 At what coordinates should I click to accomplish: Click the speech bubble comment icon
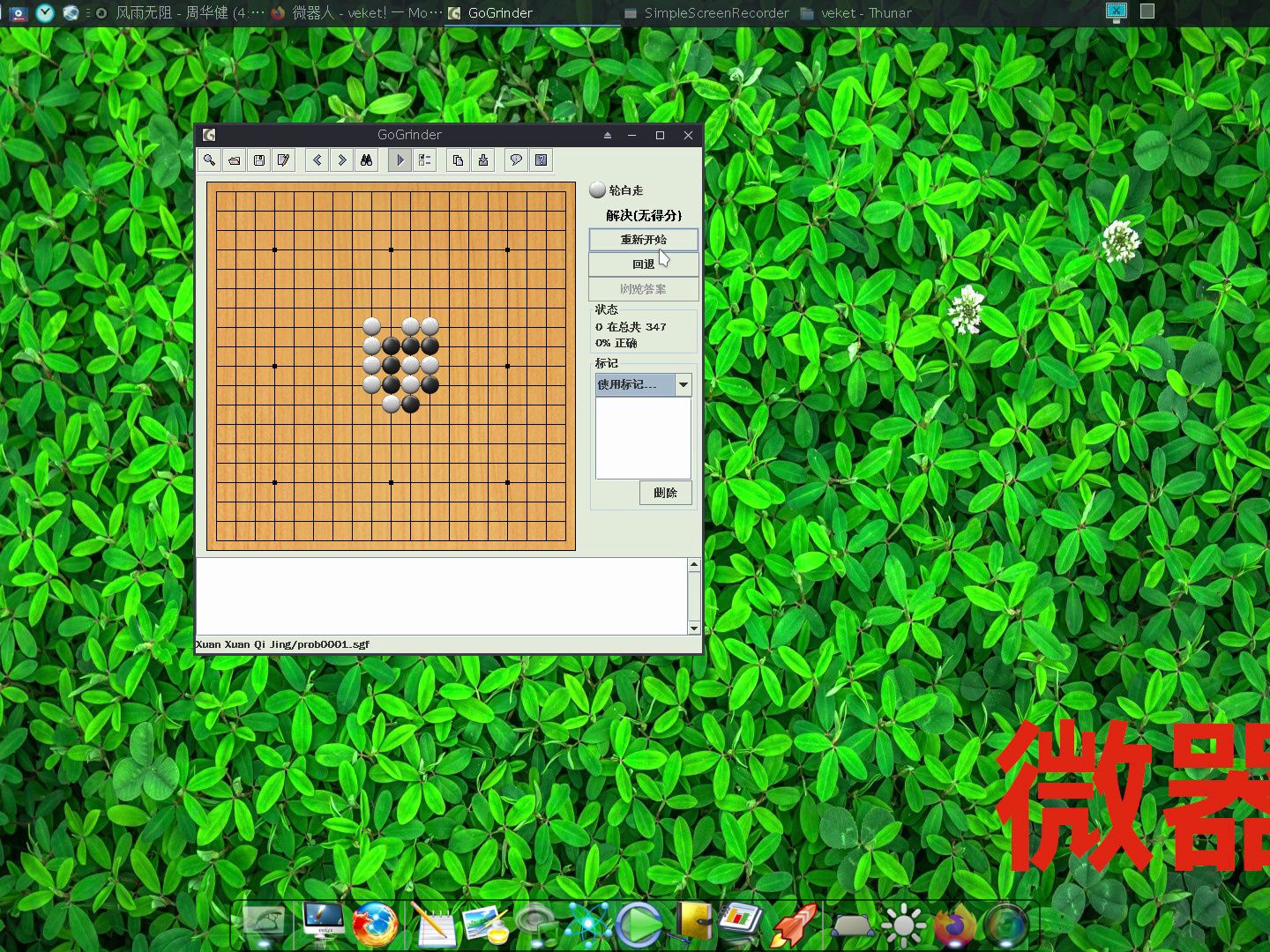tap(516, 160)
